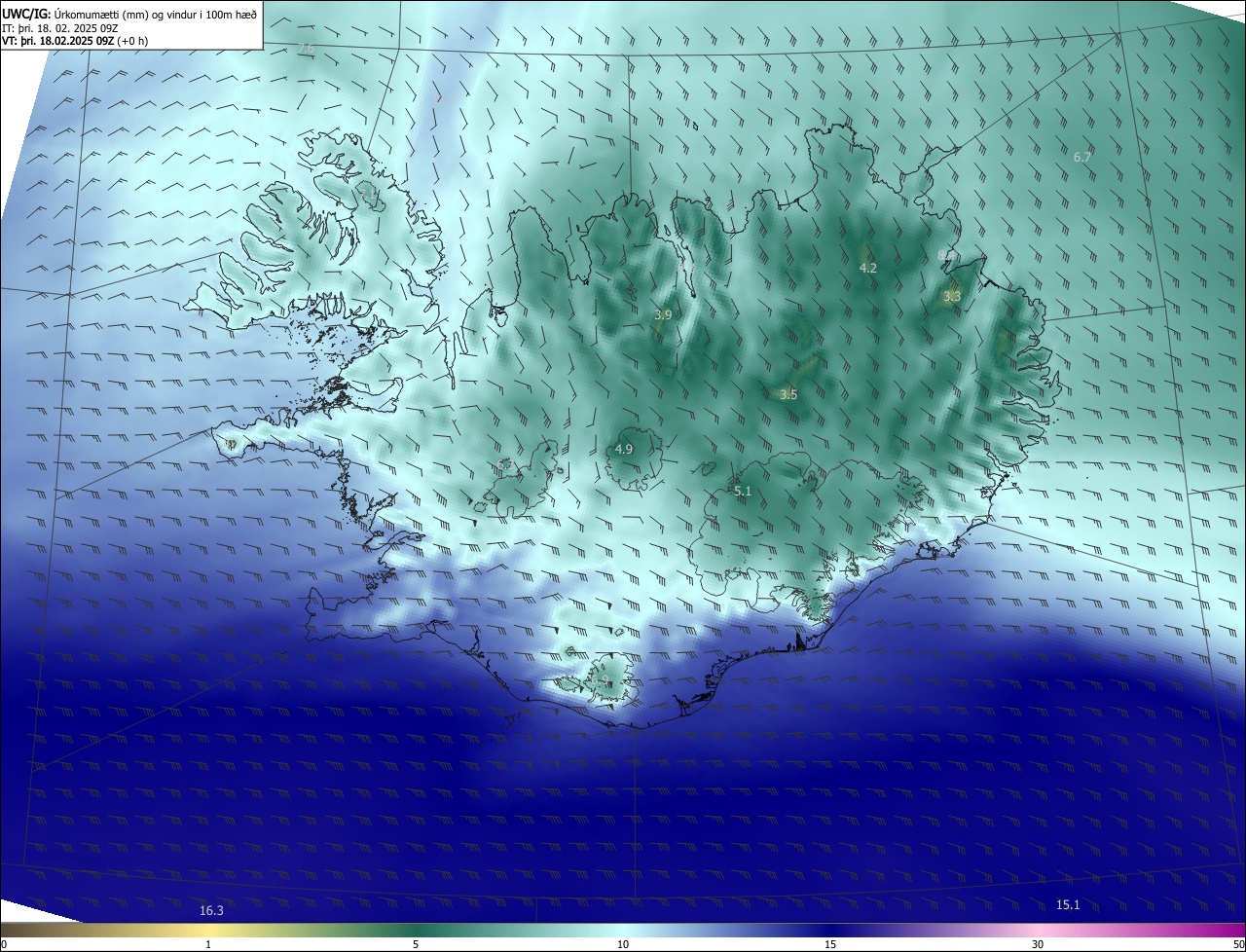Click the 30 tick on the colour scale
The height and width of the screenshot is (952, 1246).
click(x=1038, y=945)
